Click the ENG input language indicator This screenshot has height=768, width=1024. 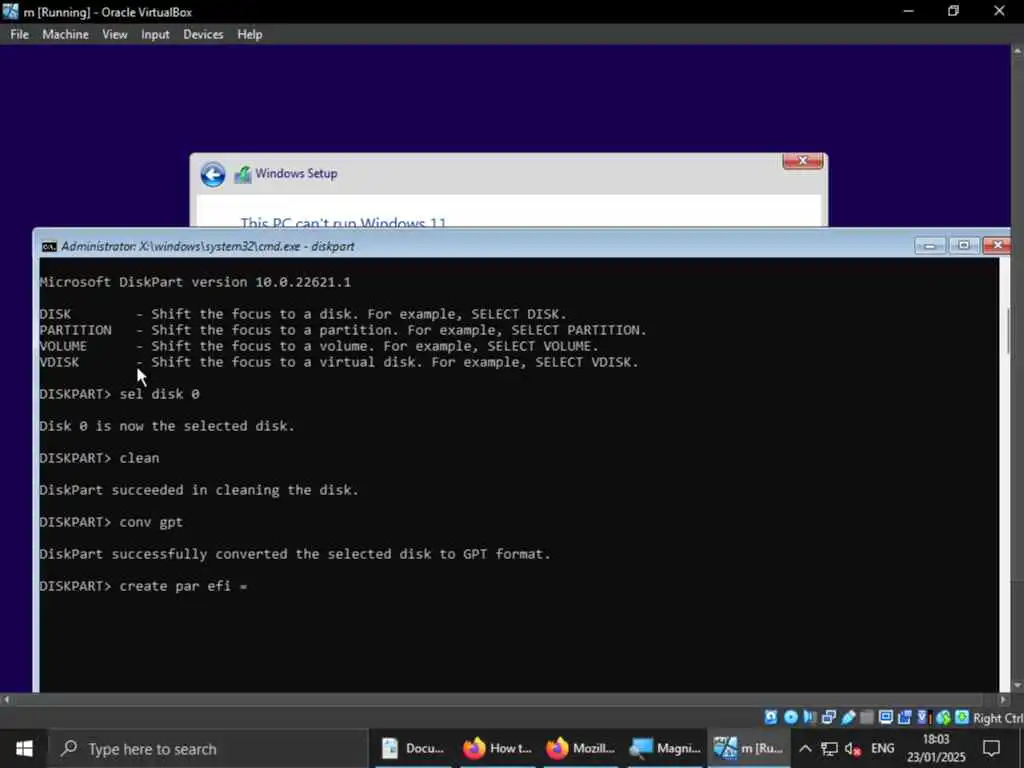click(882, 748)
